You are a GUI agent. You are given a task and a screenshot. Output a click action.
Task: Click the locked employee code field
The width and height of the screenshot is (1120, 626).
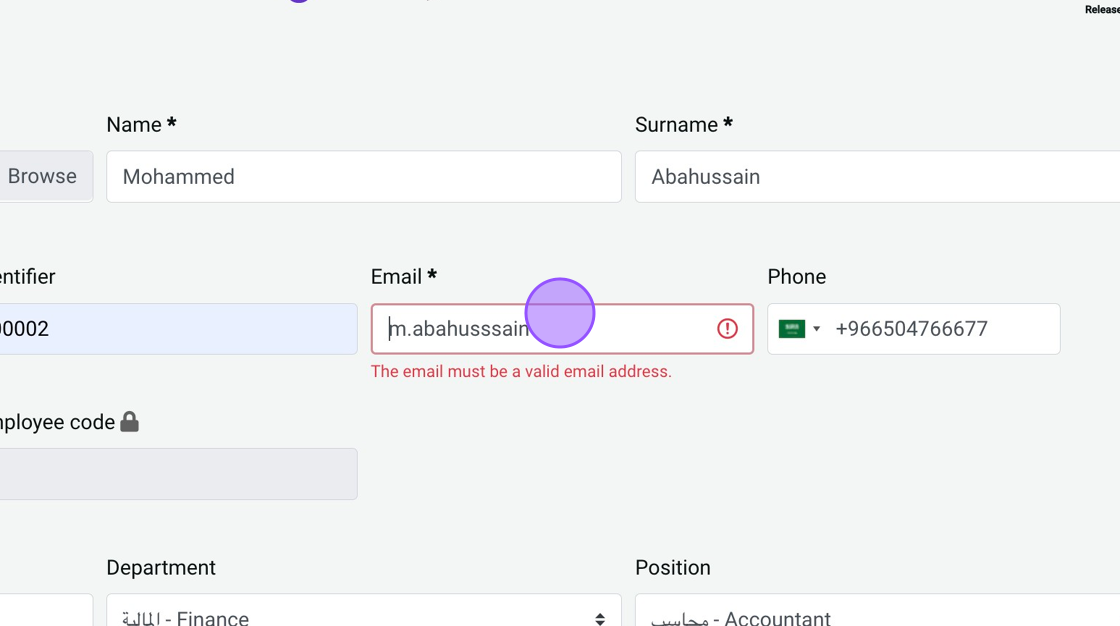(177, 474)
